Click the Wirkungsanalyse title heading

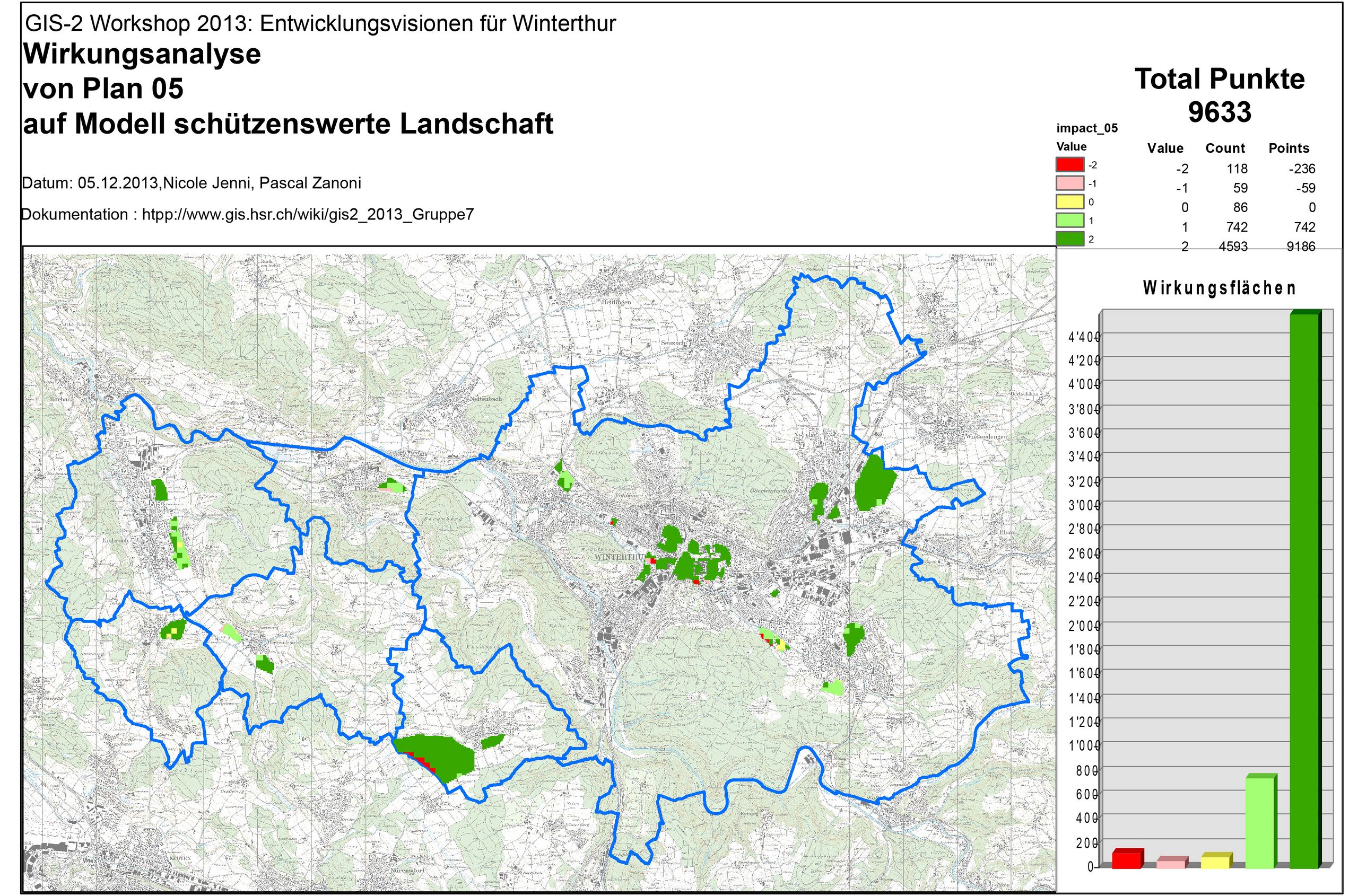click(142, 54)
